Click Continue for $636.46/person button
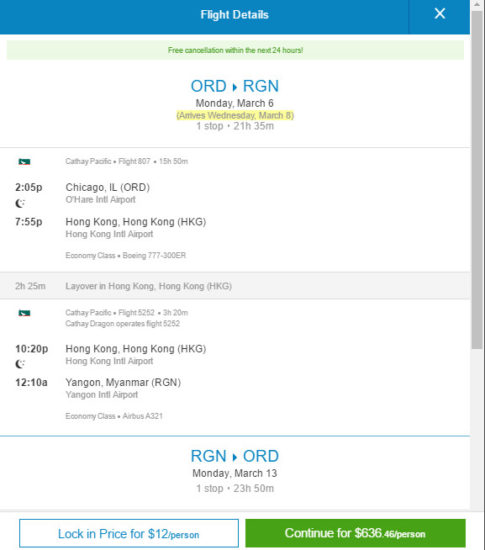Image resolution: width=485 pixels, height=550 pixels. coord(355,533)
